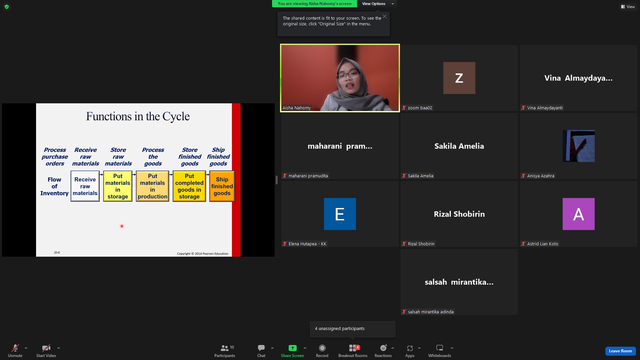Click the 'Ship finished goods' orange box
Screen dimensions: 640x360
point(222,186)
